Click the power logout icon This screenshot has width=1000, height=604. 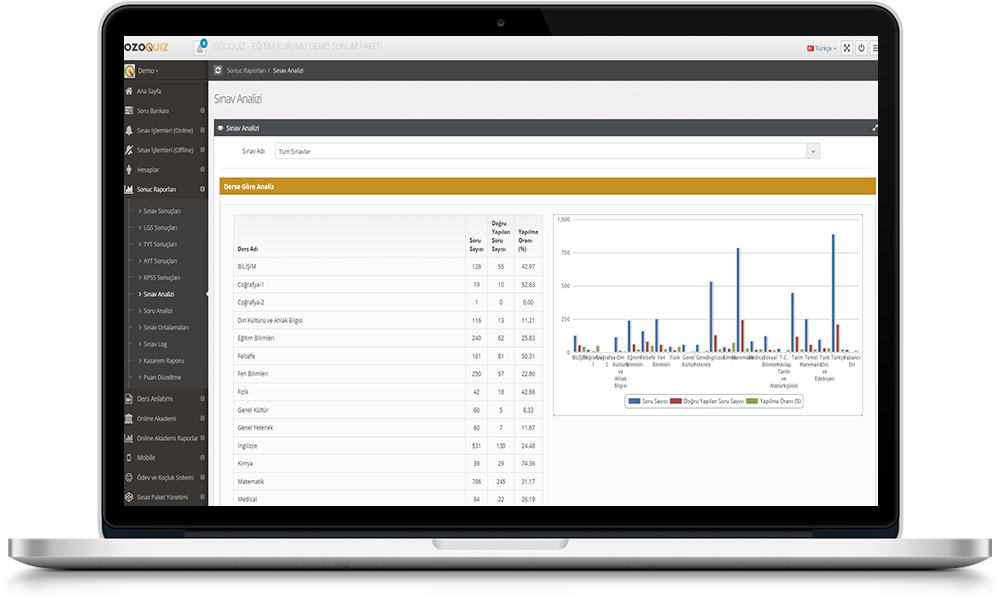click(862, 48)
